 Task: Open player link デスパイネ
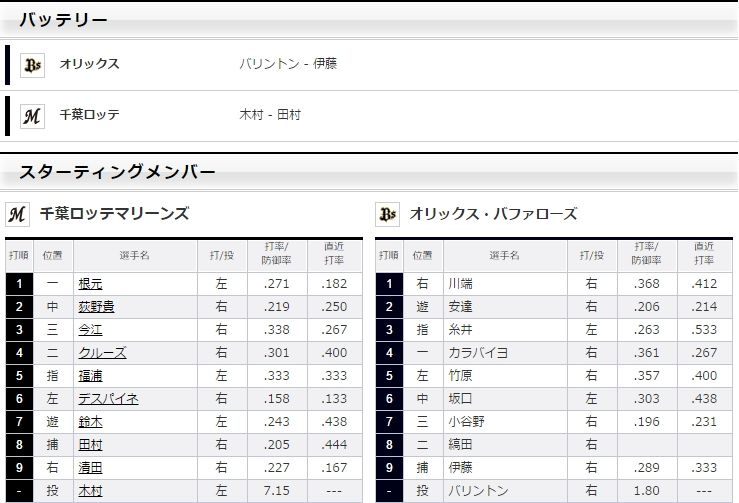pos(108,399)
